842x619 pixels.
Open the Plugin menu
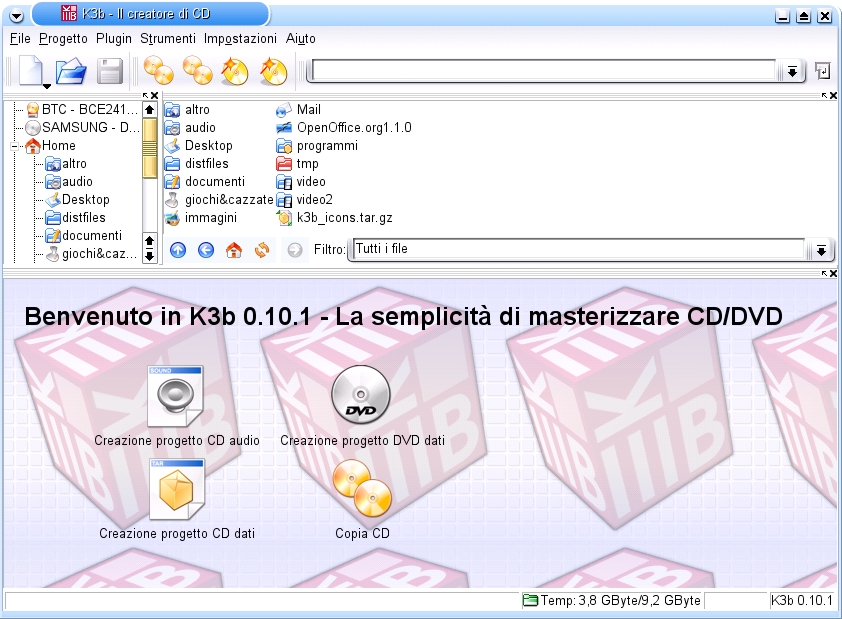(x=114, y=39)
